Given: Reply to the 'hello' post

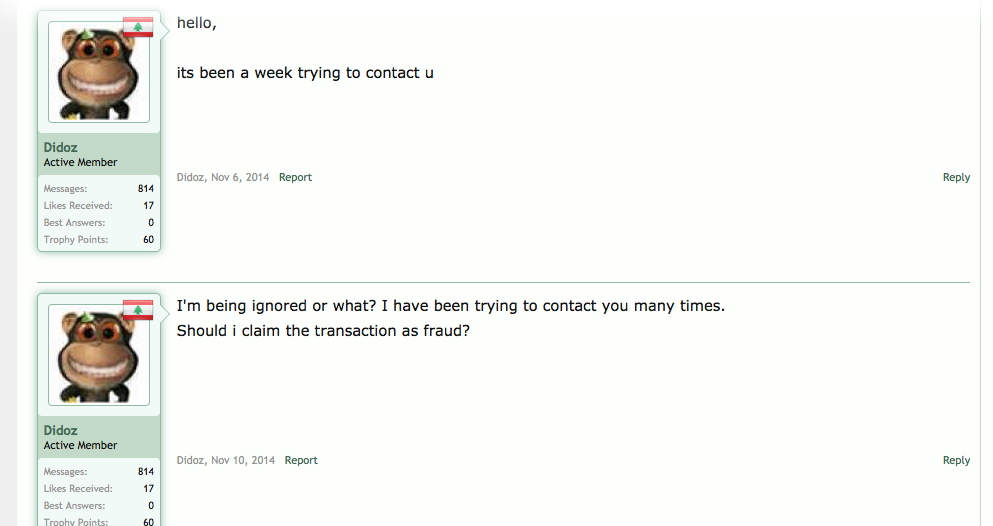Looking at the screenshot, I should [x=956, y=177].
